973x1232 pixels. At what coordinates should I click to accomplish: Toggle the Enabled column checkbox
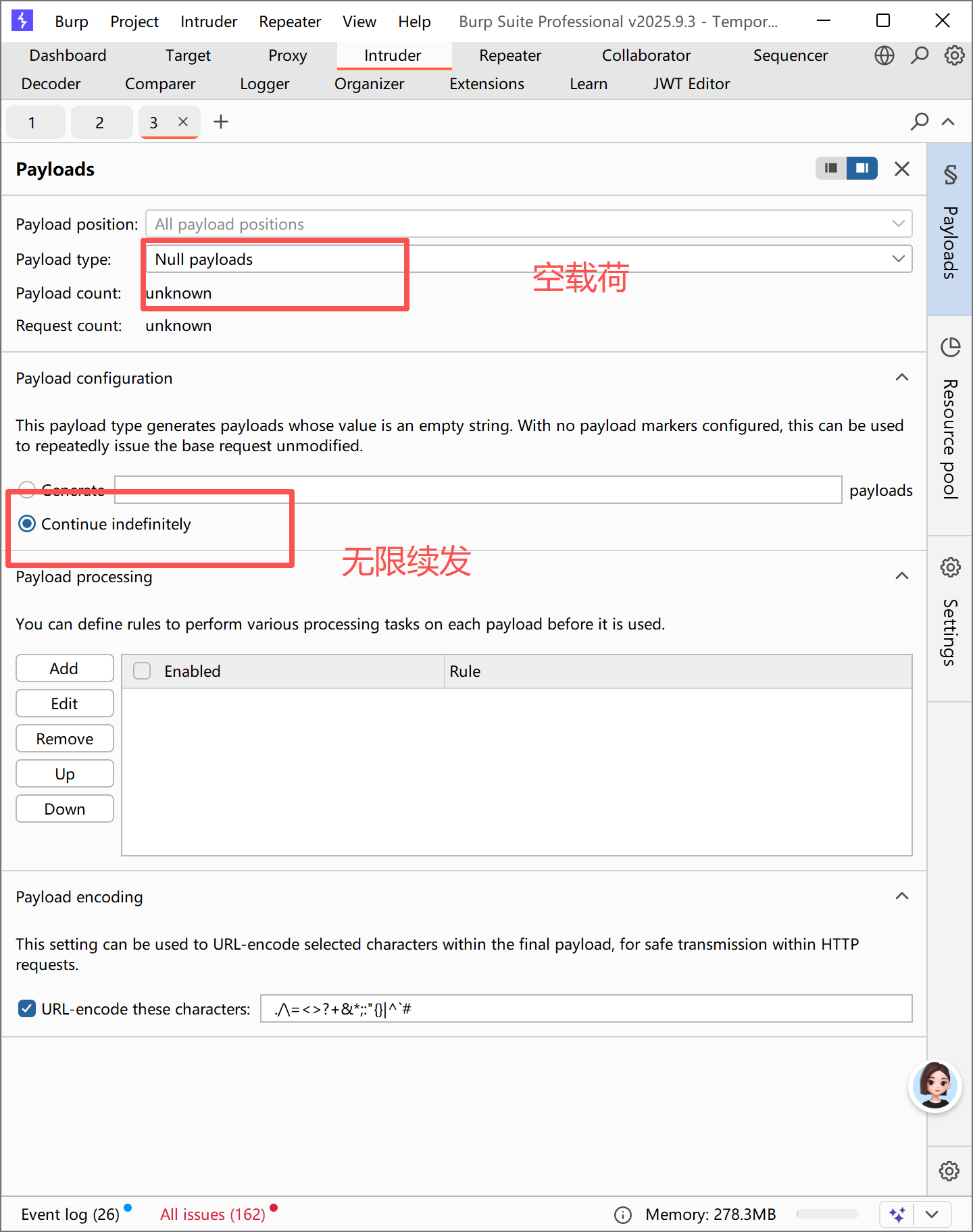tap(142, 671)
